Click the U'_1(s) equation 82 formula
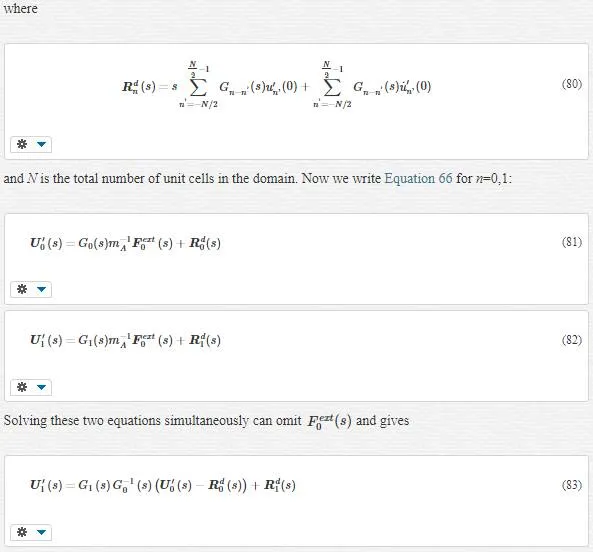The image size is (593, 552). pos(125,340)
